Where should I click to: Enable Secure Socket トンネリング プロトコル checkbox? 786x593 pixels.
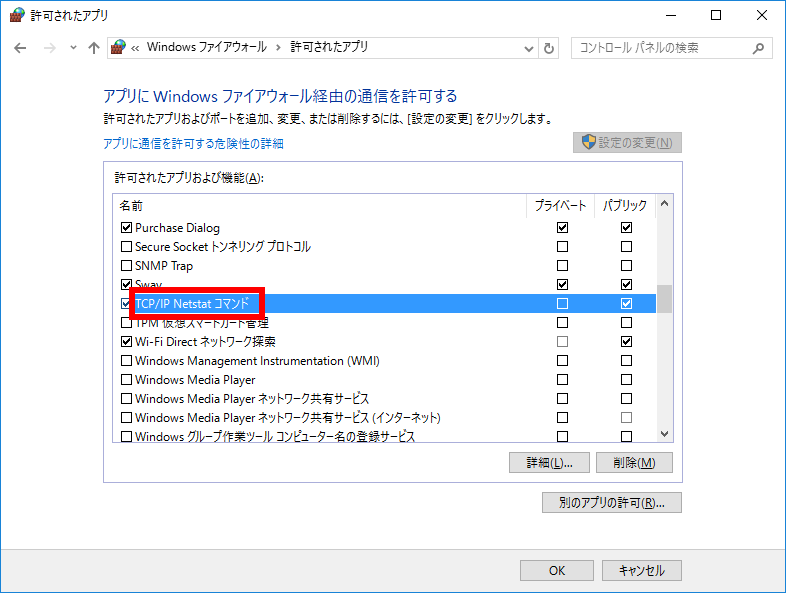[x=126, y=247]
